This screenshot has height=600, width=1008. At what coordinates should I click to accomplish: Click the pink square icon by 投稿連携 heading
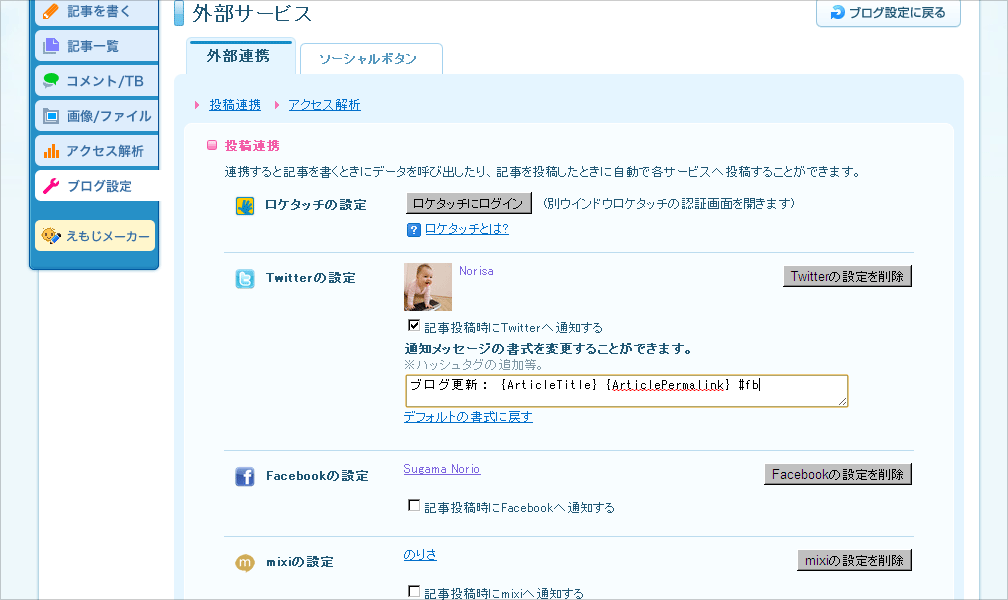(x=212, y=145)
